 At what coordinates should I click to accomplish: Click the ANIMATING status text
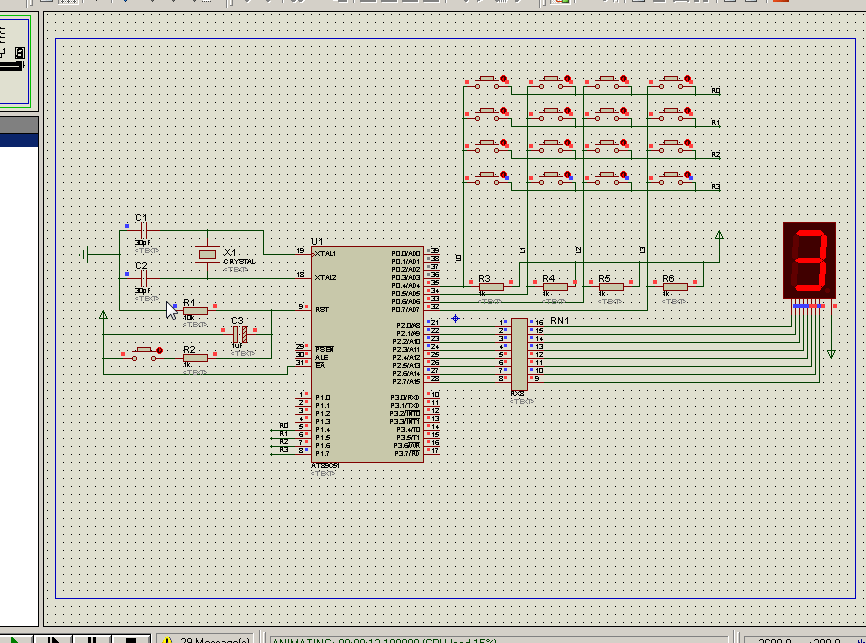[x=384, y=640]
